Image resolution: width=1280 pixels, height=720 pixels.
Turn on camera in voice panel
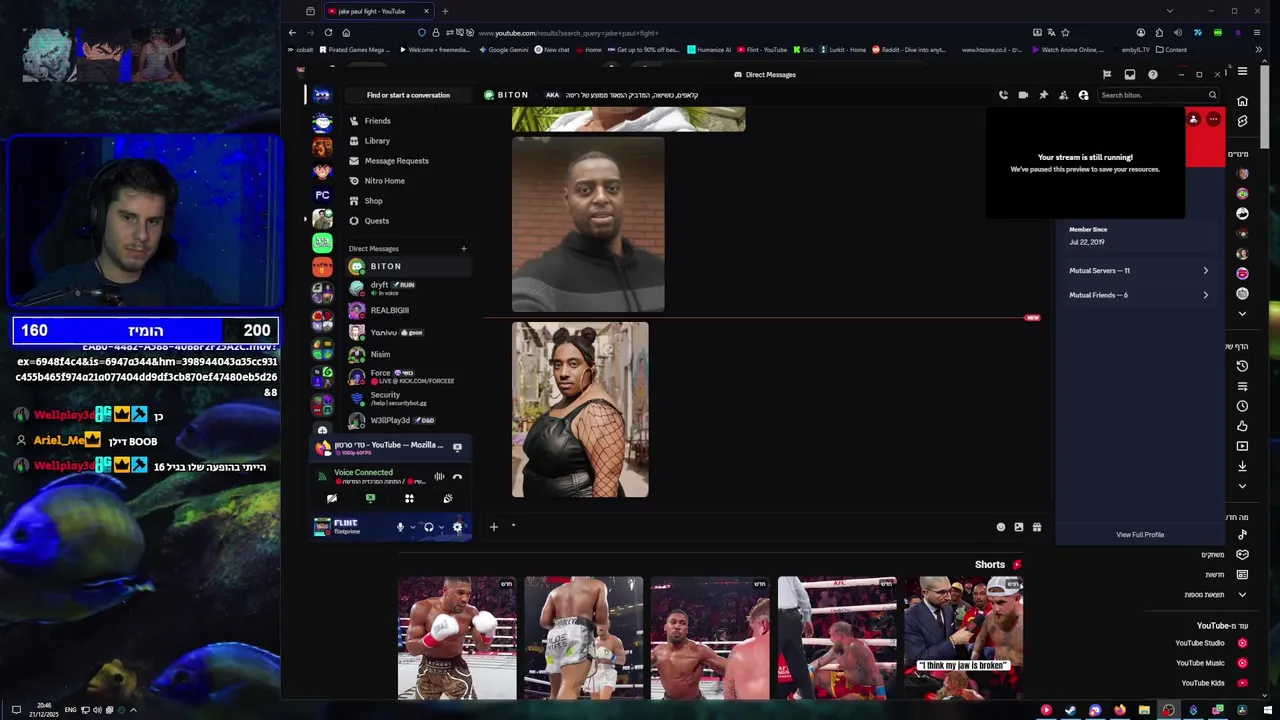[332, 498]
